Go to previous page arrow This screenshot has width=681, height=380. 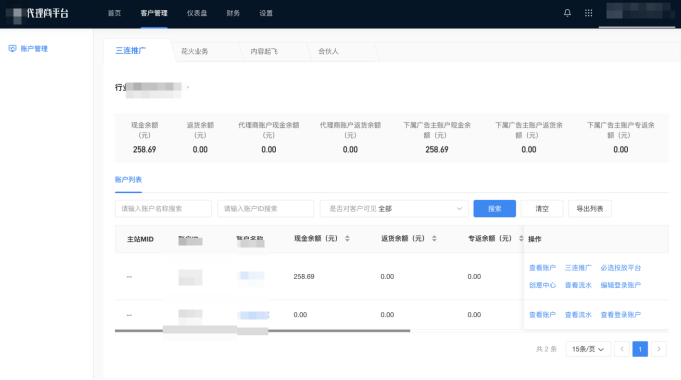pos(622,349)
